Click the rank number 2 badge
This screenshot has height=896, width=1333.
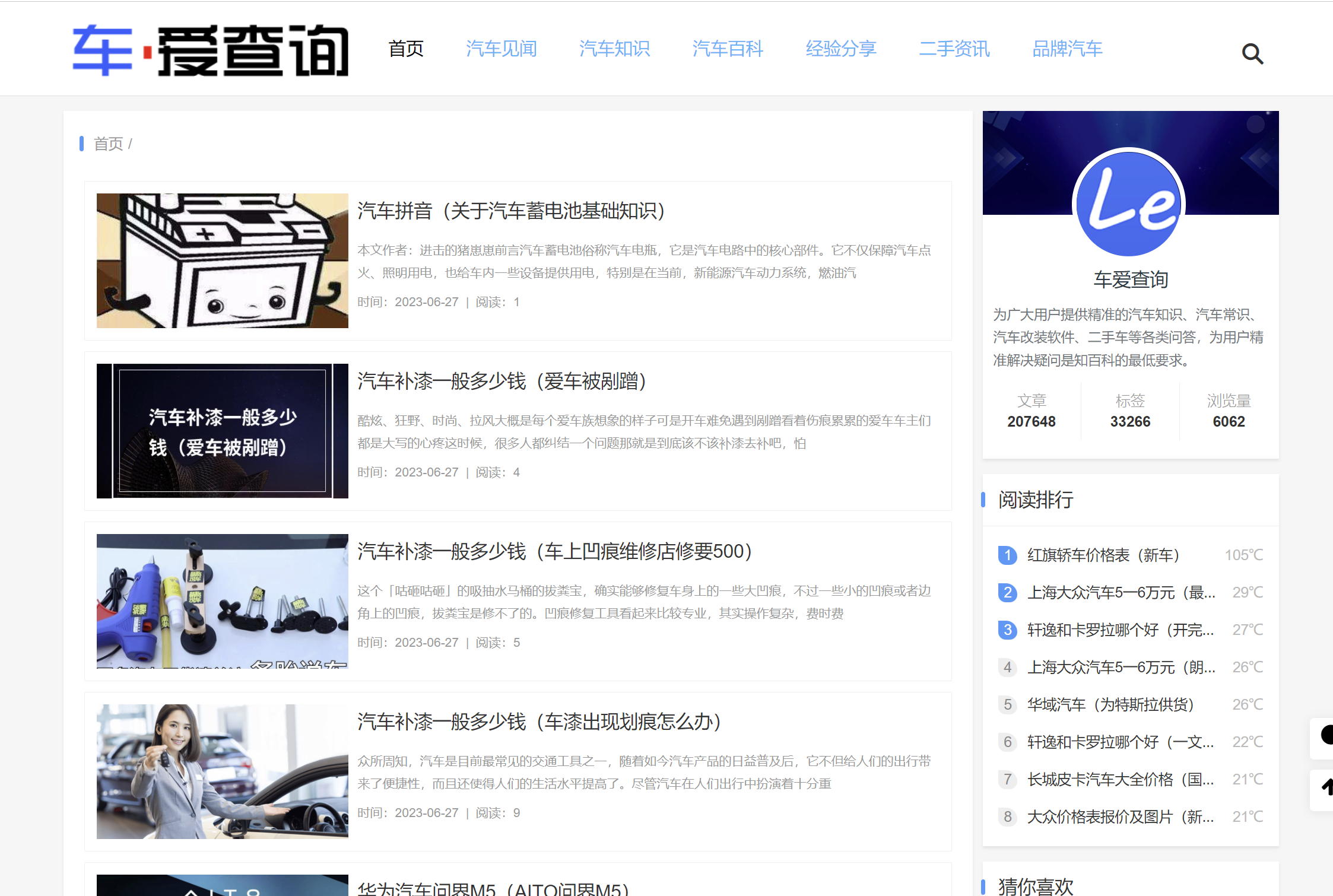point(1007,592)
